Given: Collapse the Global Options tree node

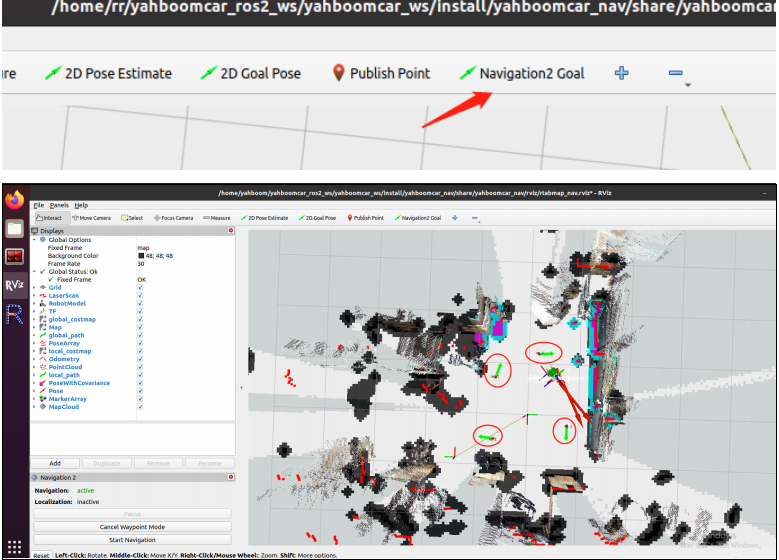Looking at the screenshot, I should point(34,240).
